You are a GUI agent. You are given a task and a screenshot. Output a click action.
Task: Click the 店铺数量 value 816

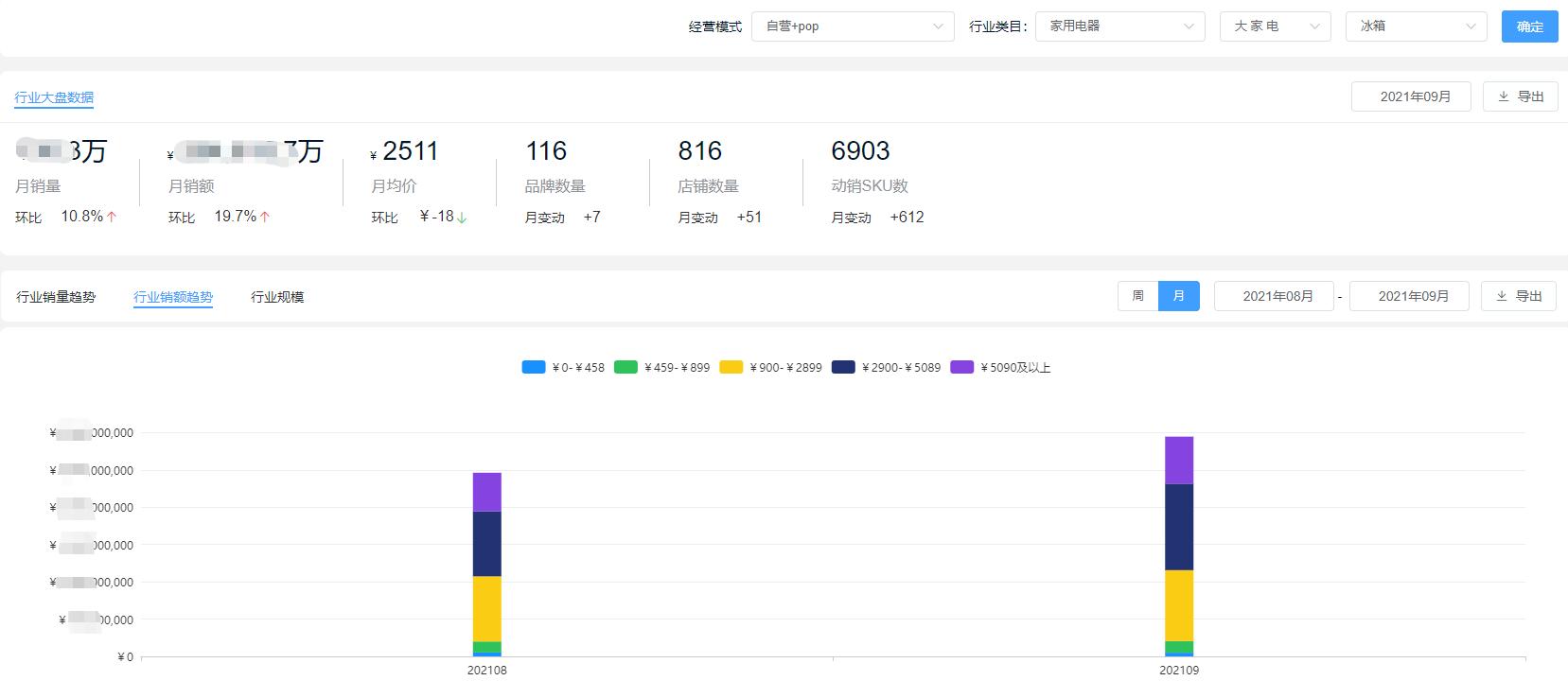coord(699,151)
